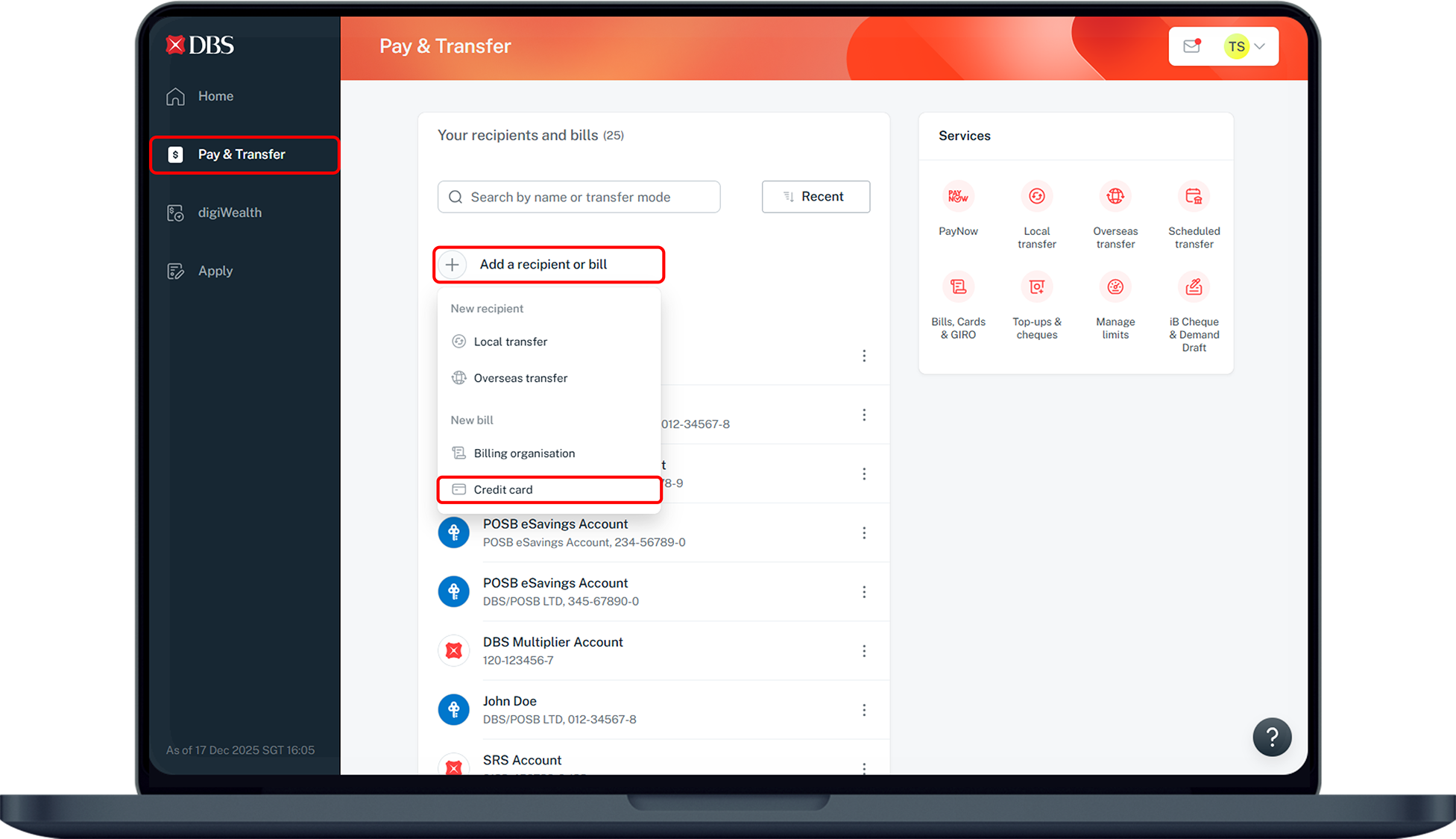Image resolution: width=1456 pixels, height=839 pixels.
Task: Go to digiWealth in sidebar
Action: (x=229, y=213)
